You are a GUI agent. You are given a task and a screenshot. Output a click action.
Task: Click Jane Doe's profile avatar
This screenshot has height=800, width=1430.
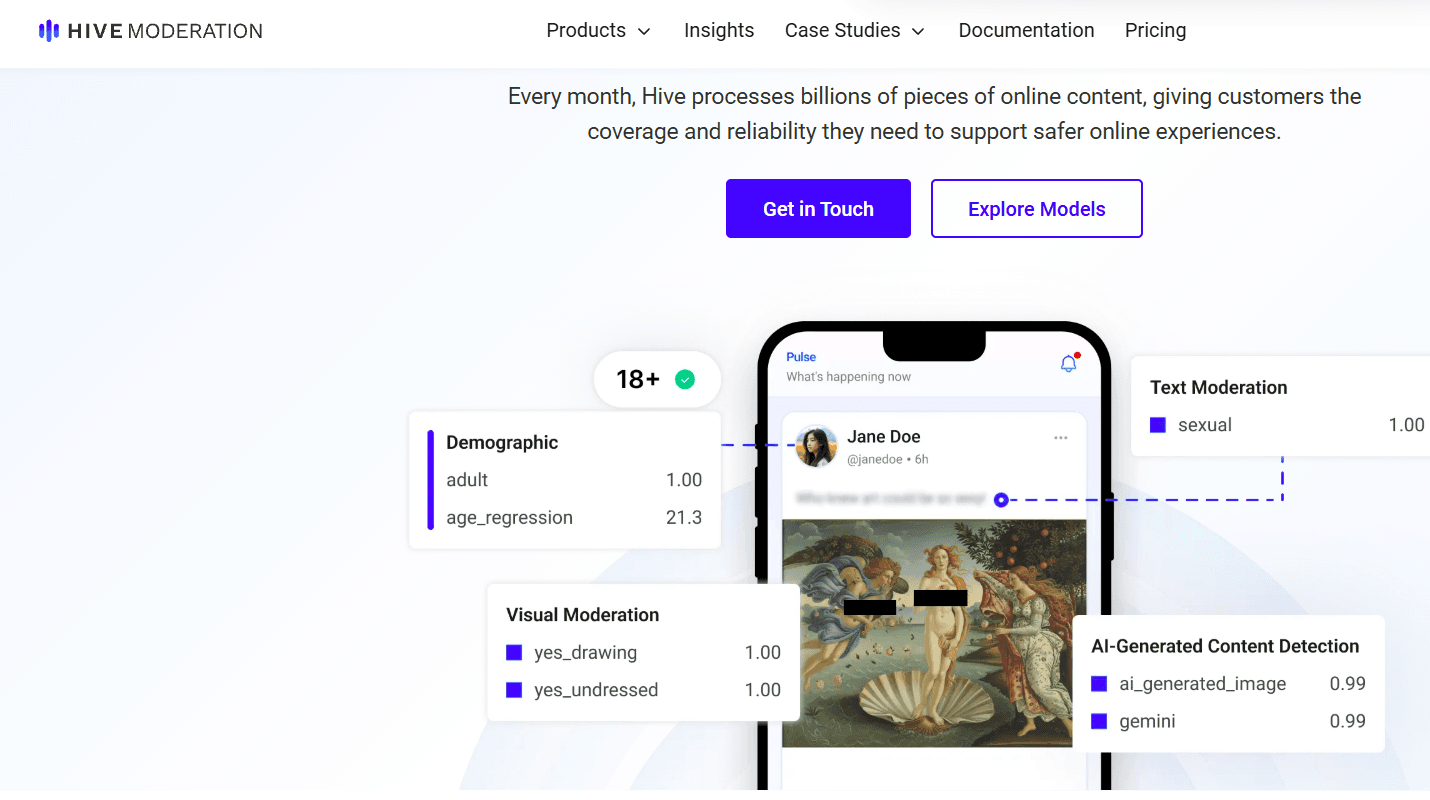pos(816,446)
